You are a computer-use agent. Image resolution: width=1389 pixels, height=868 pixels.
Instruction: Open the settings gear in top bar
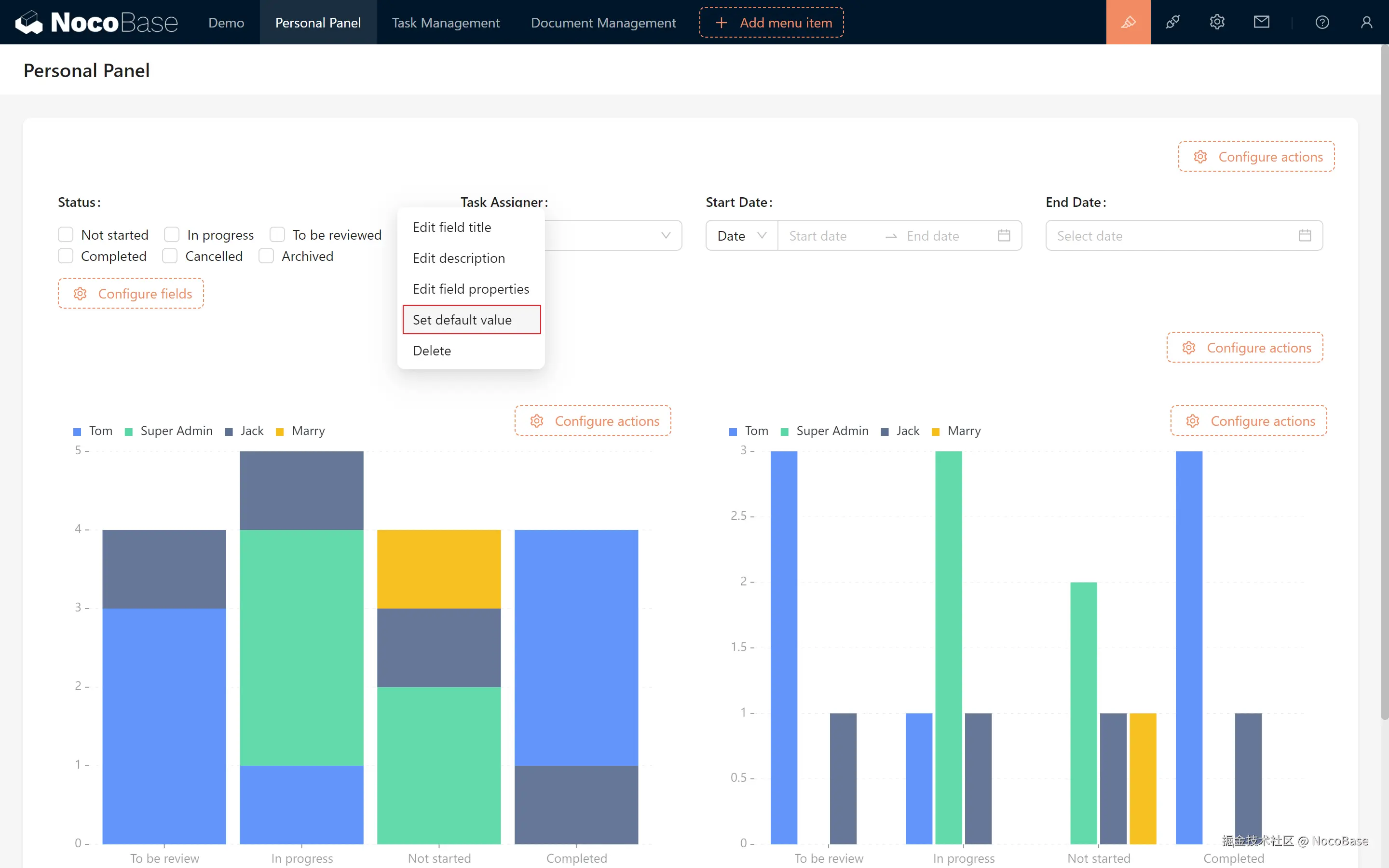click(1217, 22)
